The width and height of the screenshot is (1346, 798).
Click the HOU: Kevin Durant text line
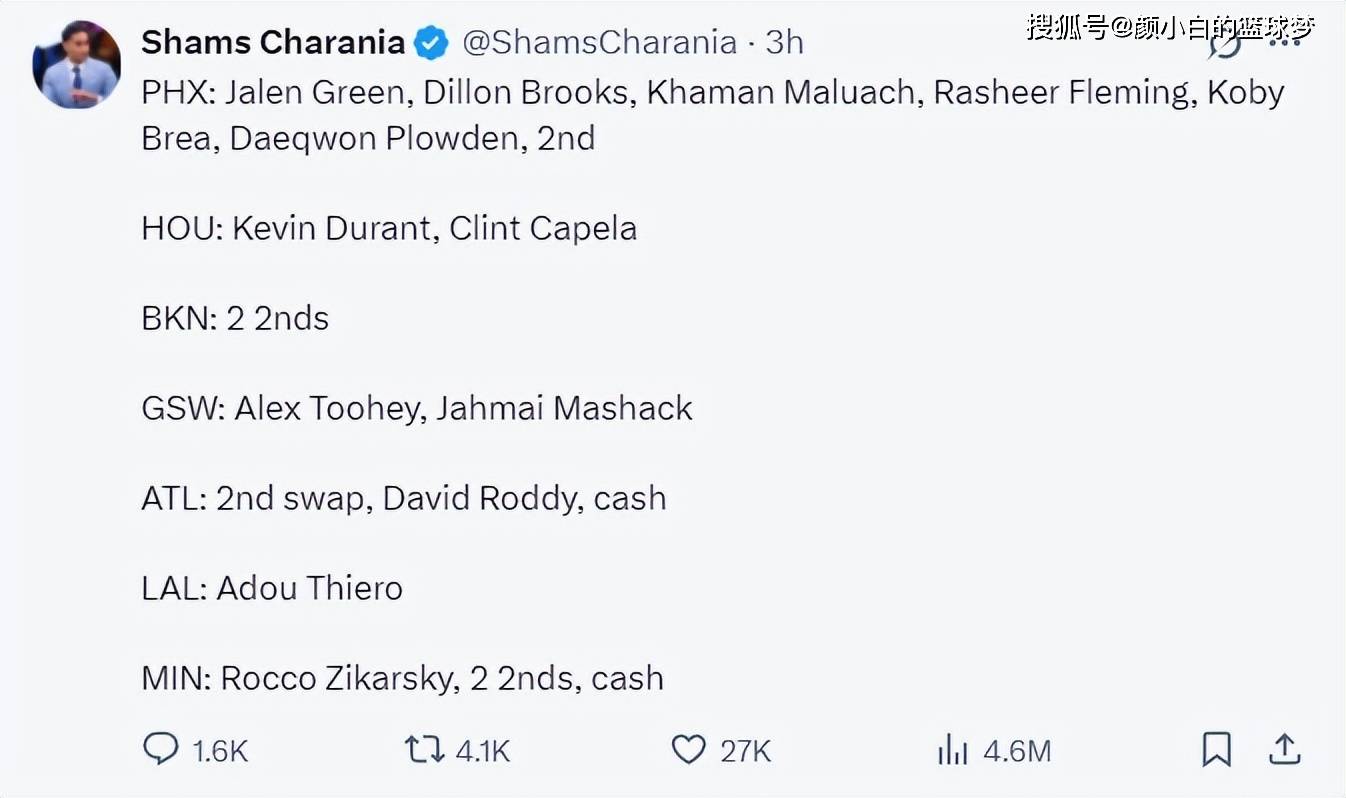click(x=389, y=228)
